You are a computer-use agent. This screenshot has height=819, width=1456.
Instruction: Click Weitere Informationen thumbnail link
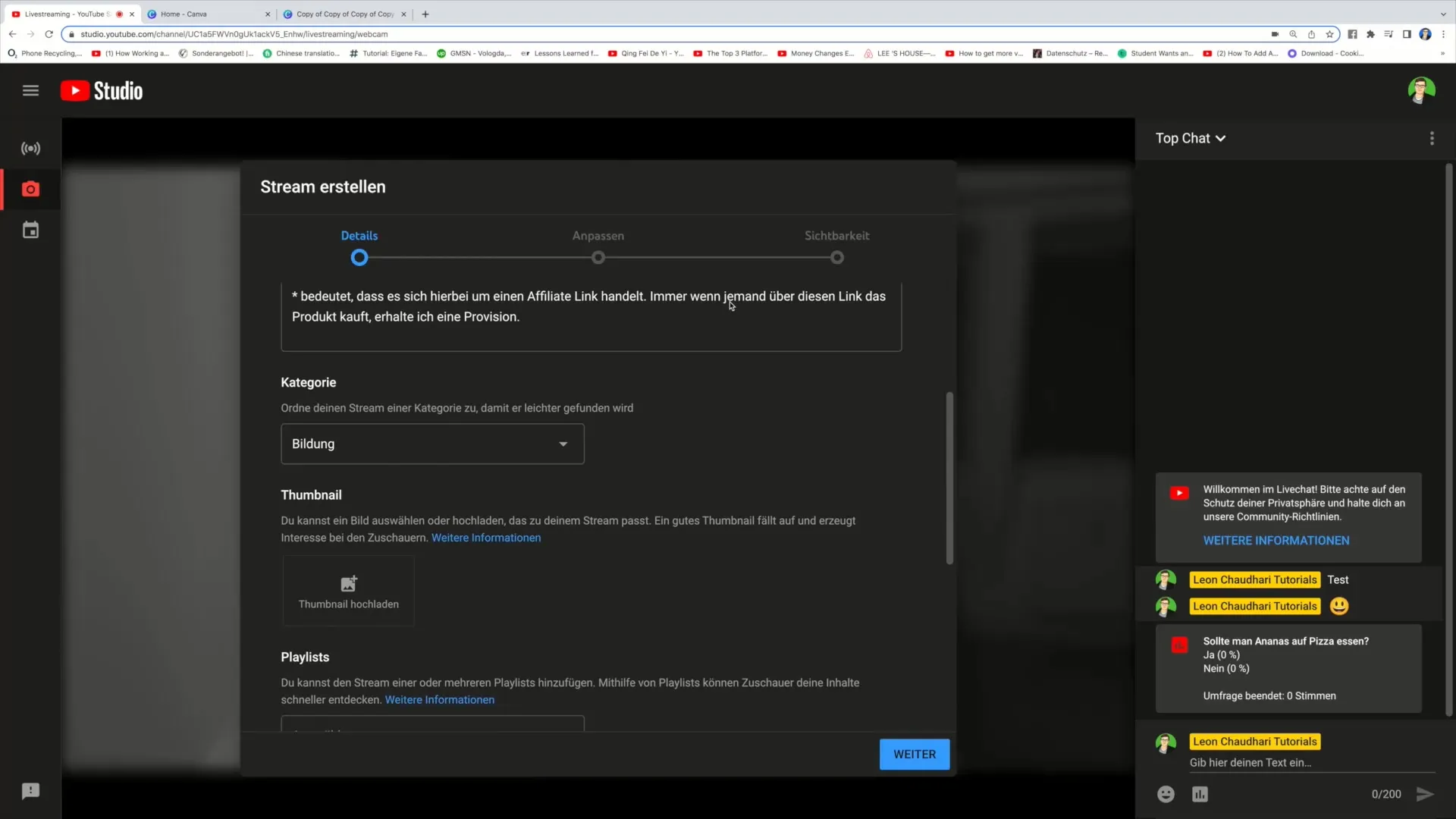(x=486, y=537)
